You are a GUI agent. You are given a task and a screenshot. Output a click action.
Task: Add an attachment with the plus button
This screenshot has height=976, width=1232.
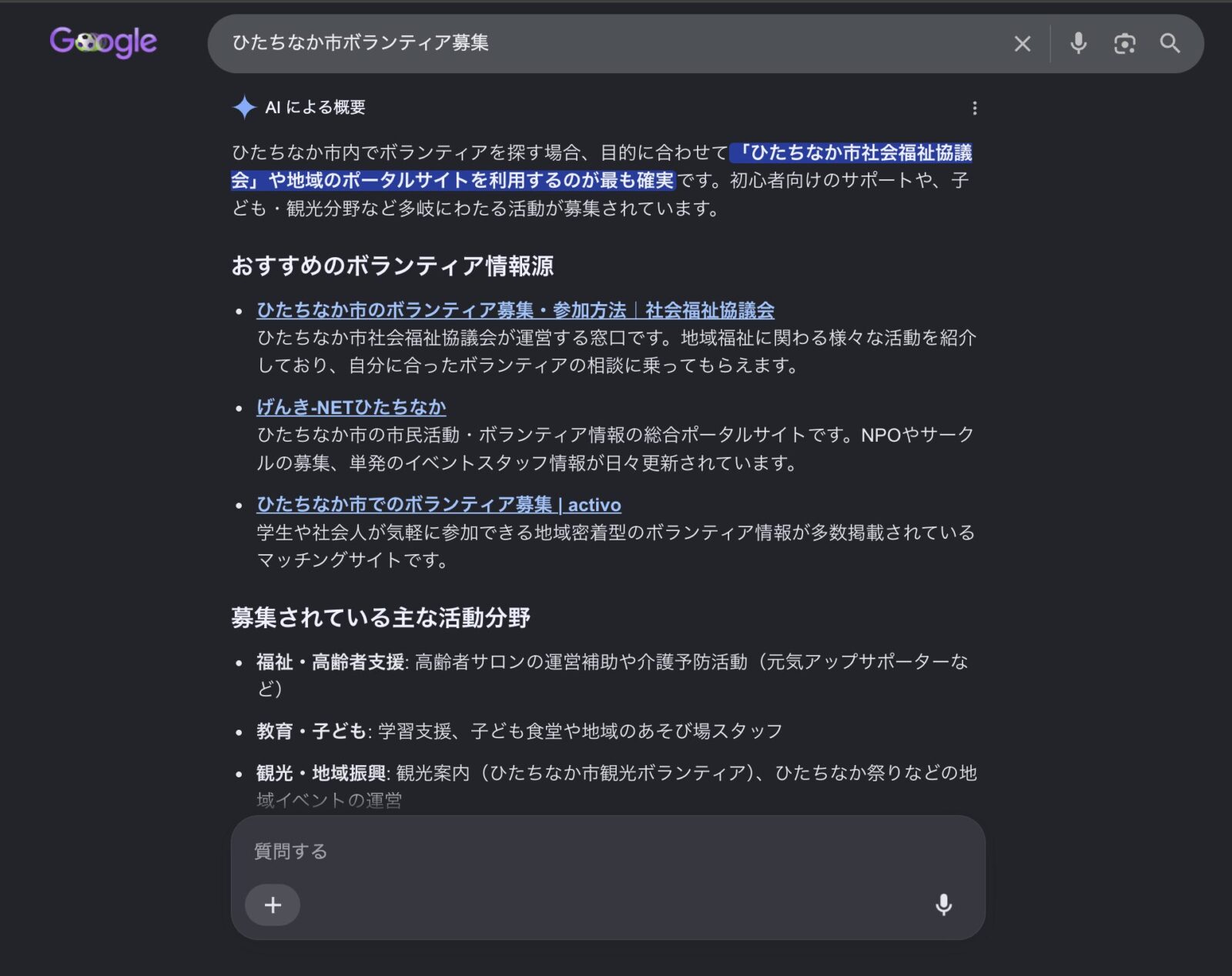click(273, 905)
